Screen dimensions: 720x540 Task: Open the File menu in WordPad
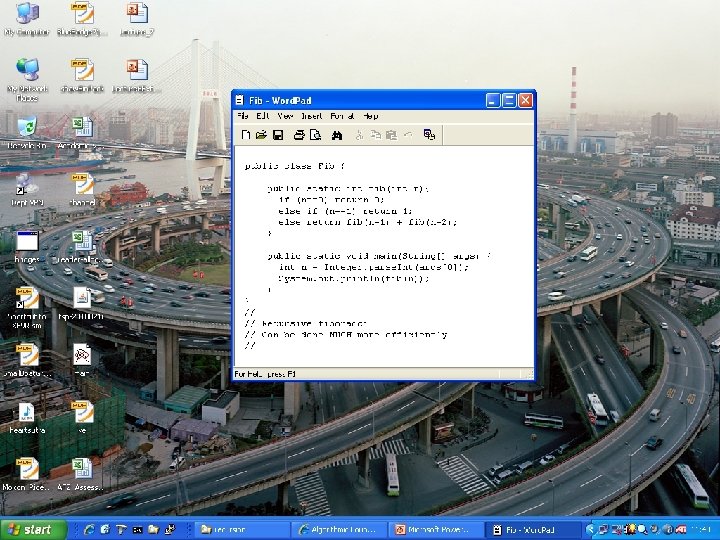[243, 116]
